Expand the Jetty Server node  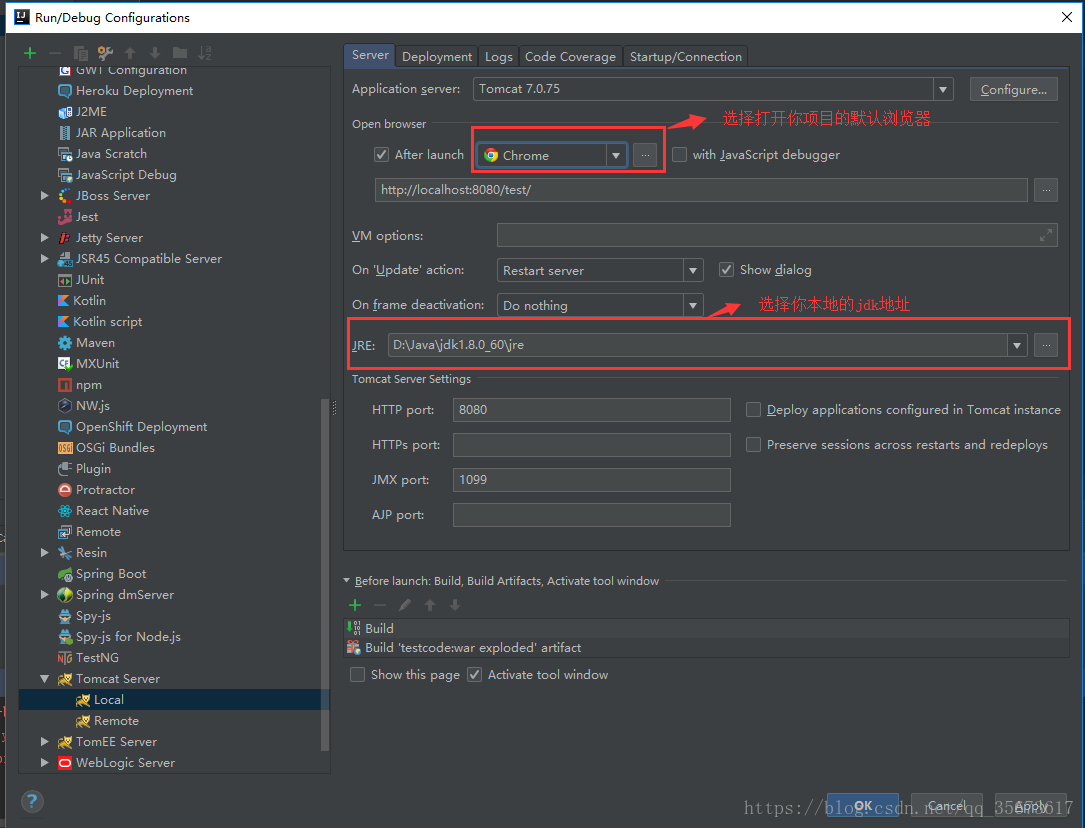point(44,238)
